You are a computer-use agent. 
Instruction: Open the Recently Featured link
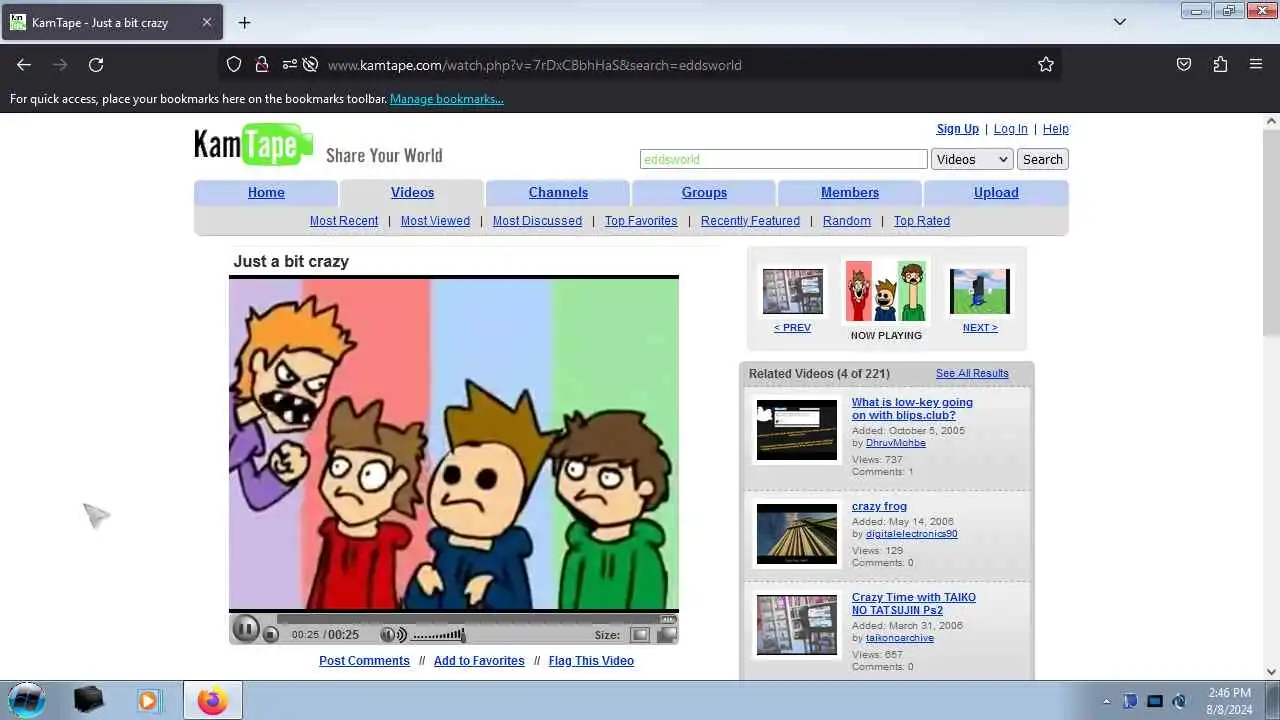point(750,221)
